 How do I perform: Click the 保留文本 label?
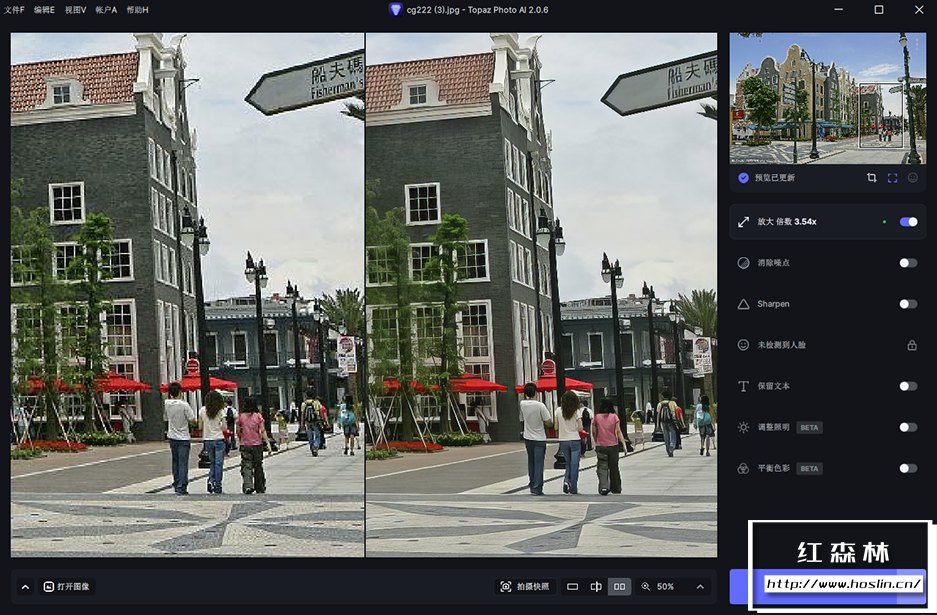click(773, 386)
